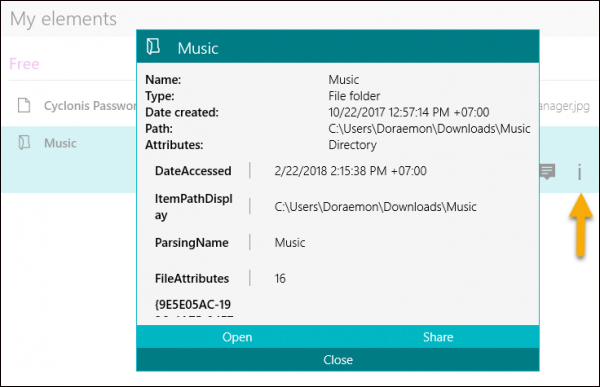The width and height of the screenshot is (600, 387).
Task: Click the Attributes value Directory
Action: (x=352, y=145)
